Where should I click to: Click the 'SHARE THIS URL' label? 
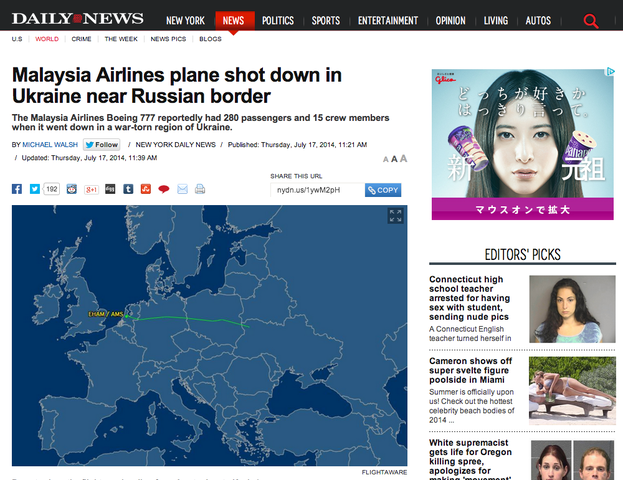point(296,176)
